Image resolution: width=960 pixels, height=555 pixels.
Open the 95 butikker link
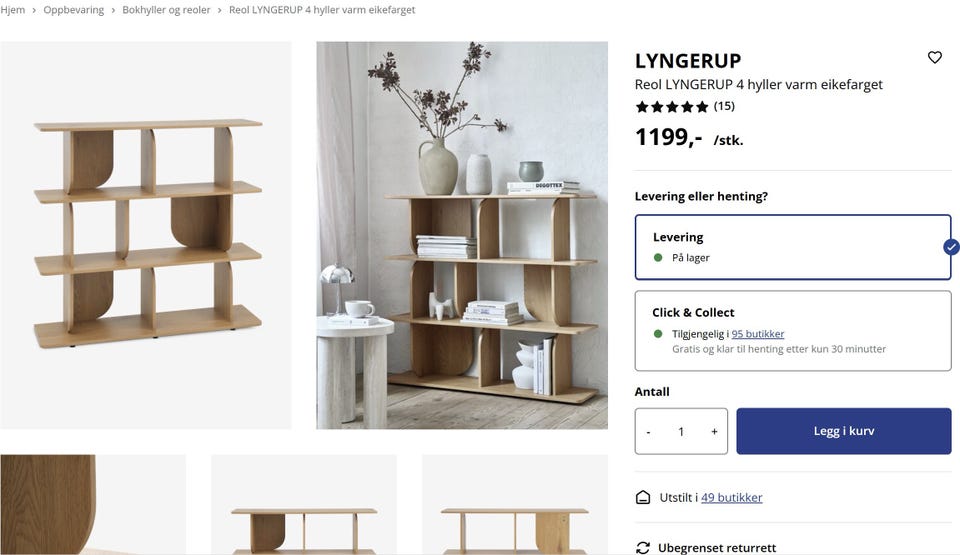pyautogui.click(x=757, y=334)
